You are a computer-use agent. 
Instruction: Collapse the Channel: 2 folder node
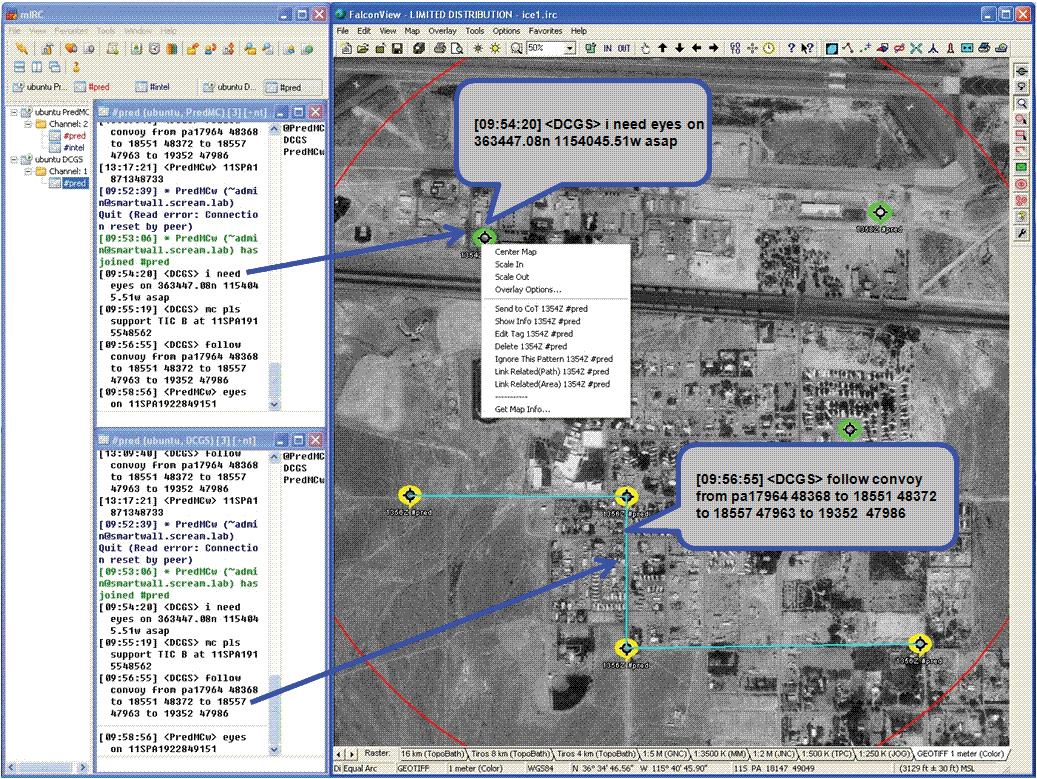coord(28,124)
